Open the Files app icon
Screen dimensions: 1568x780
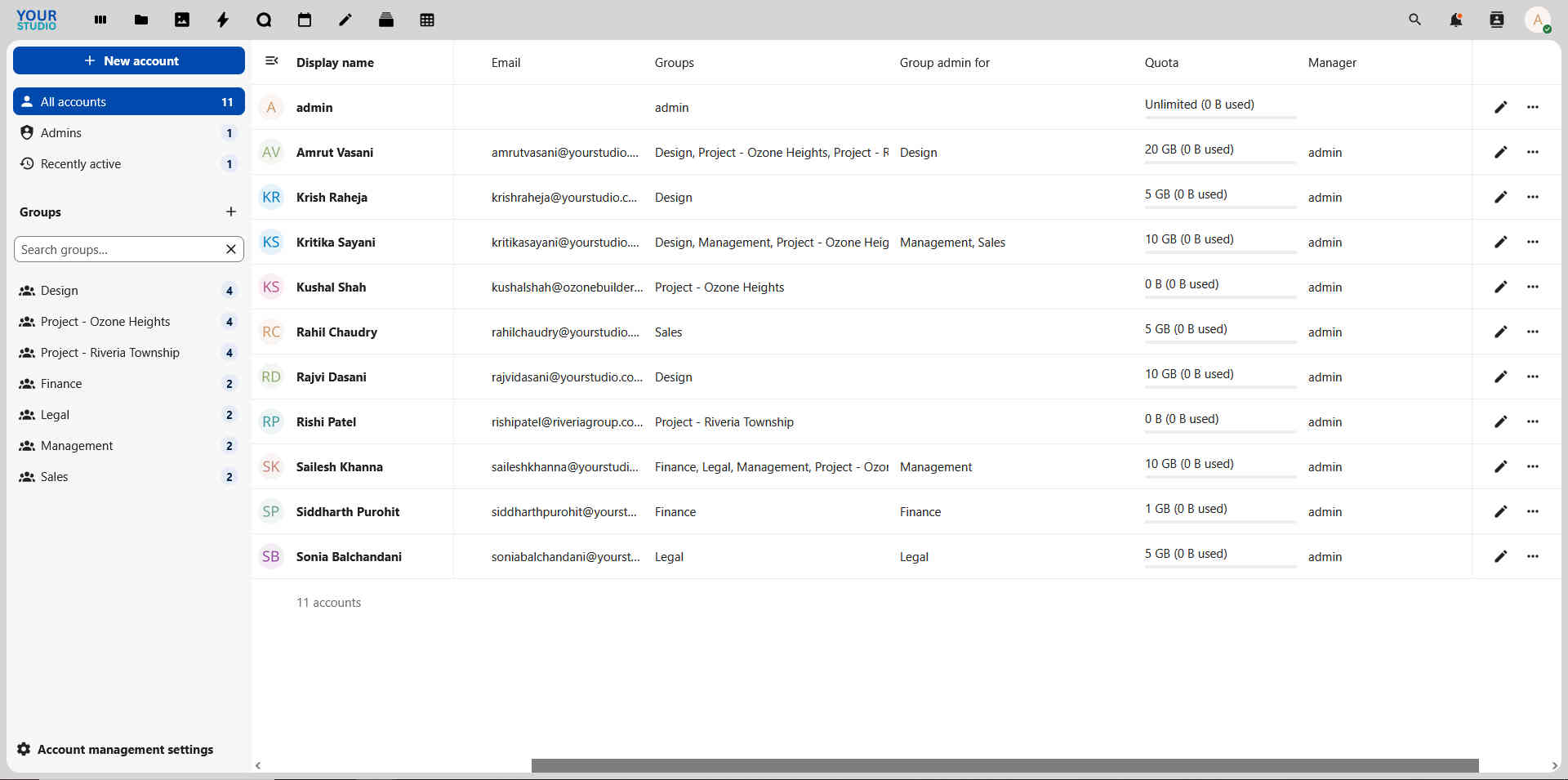pyautogui.click(x=141, y=20)
